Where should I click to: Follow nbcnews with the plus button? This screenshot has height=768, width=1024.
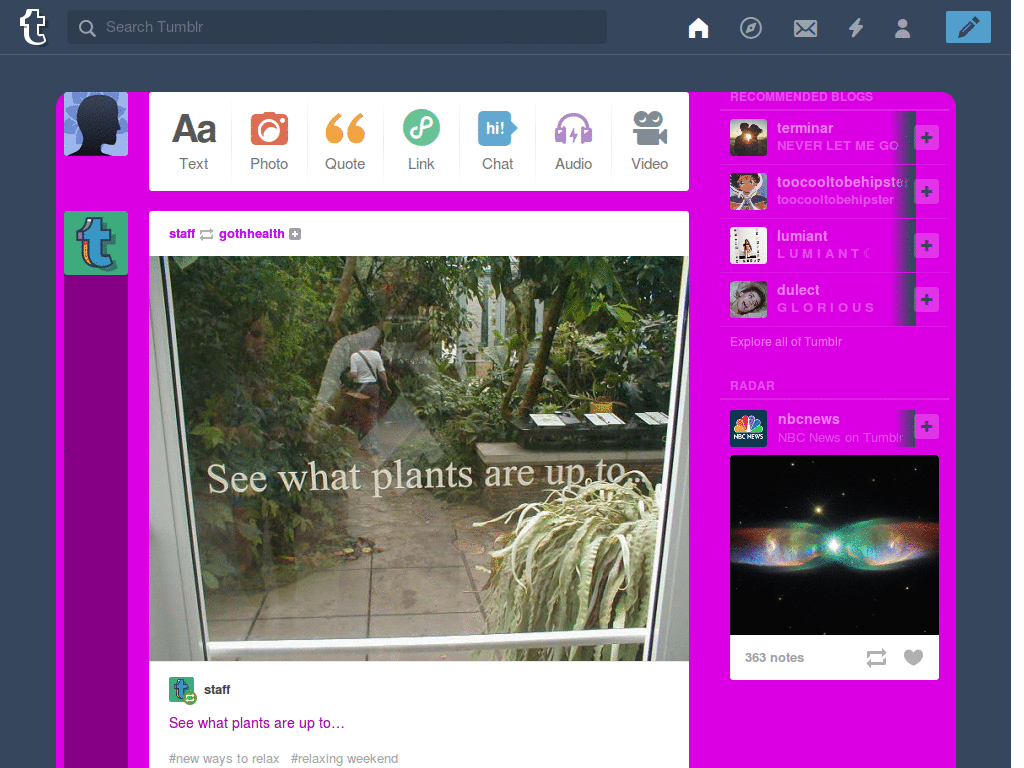[926, 426]
